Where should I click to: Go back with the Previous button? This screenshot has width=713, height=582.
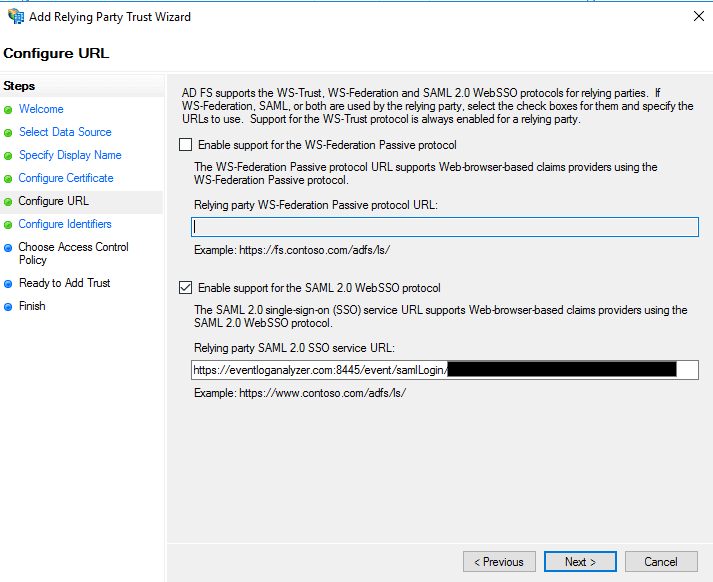click(x=499, y=562)
